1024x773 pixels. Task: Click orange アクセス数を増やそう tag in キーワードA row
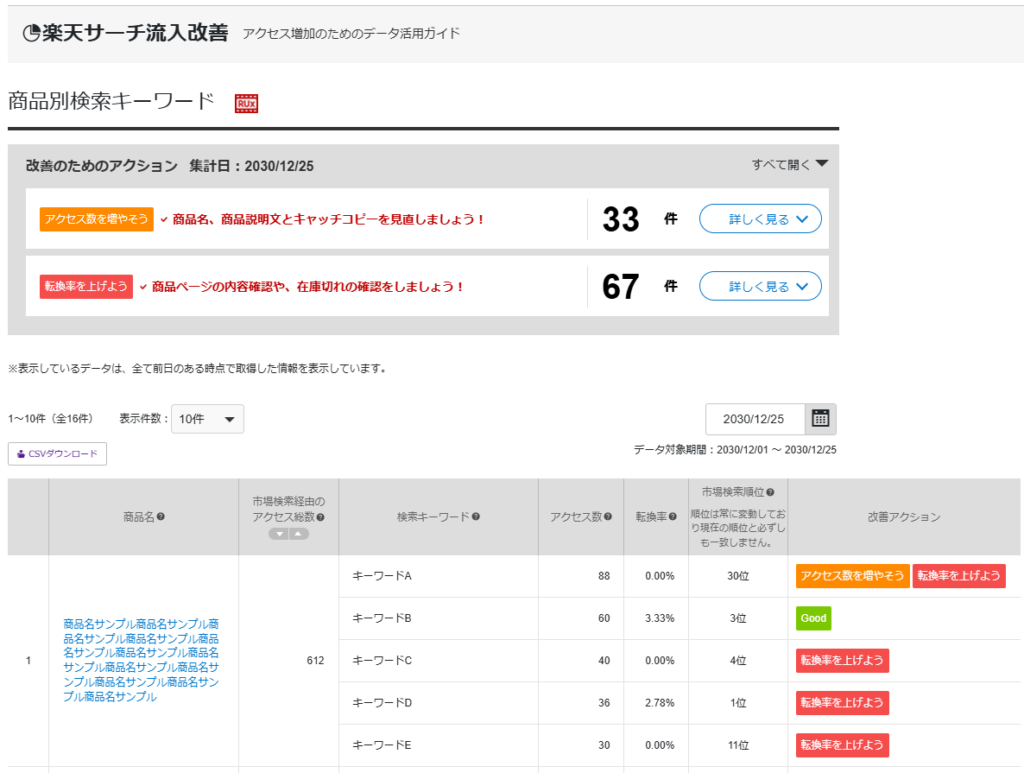coord(852,576)
